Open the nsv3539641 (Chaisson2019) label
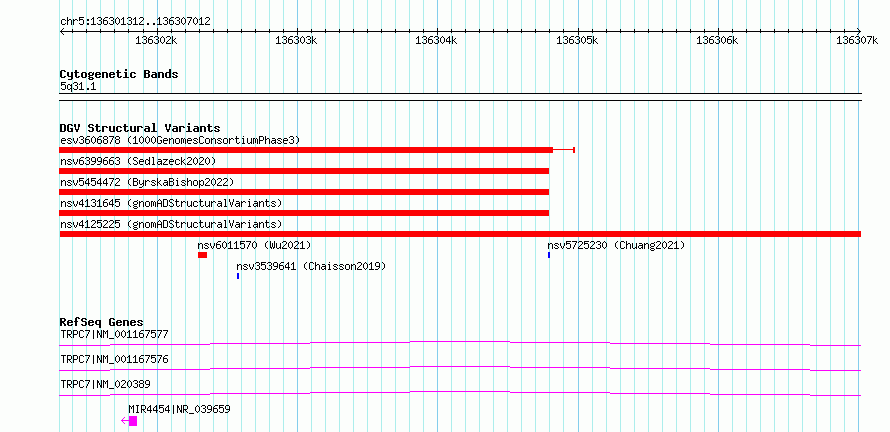This screenshot has height=432, width=890. click(x=311, y=266)
